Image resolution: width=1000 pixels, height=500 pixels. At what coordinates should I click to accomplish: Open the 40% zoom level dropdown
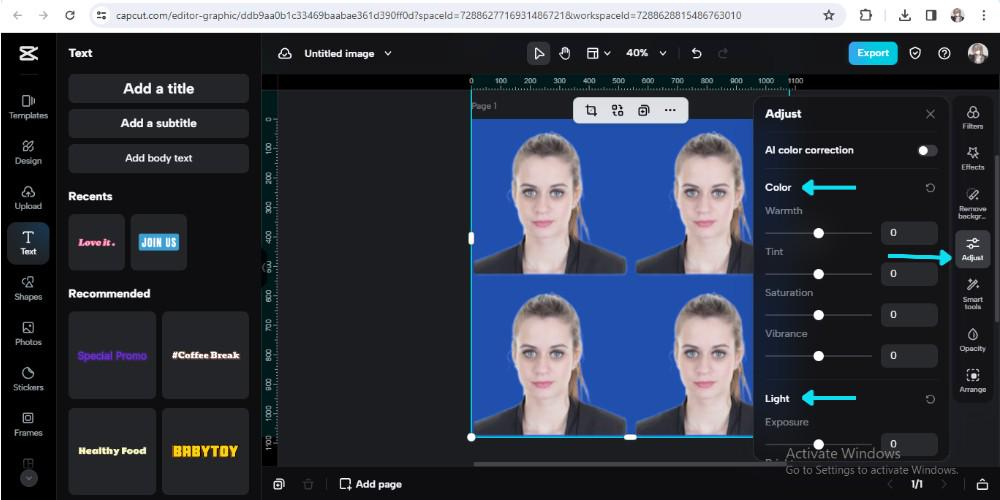coord(646,54)
